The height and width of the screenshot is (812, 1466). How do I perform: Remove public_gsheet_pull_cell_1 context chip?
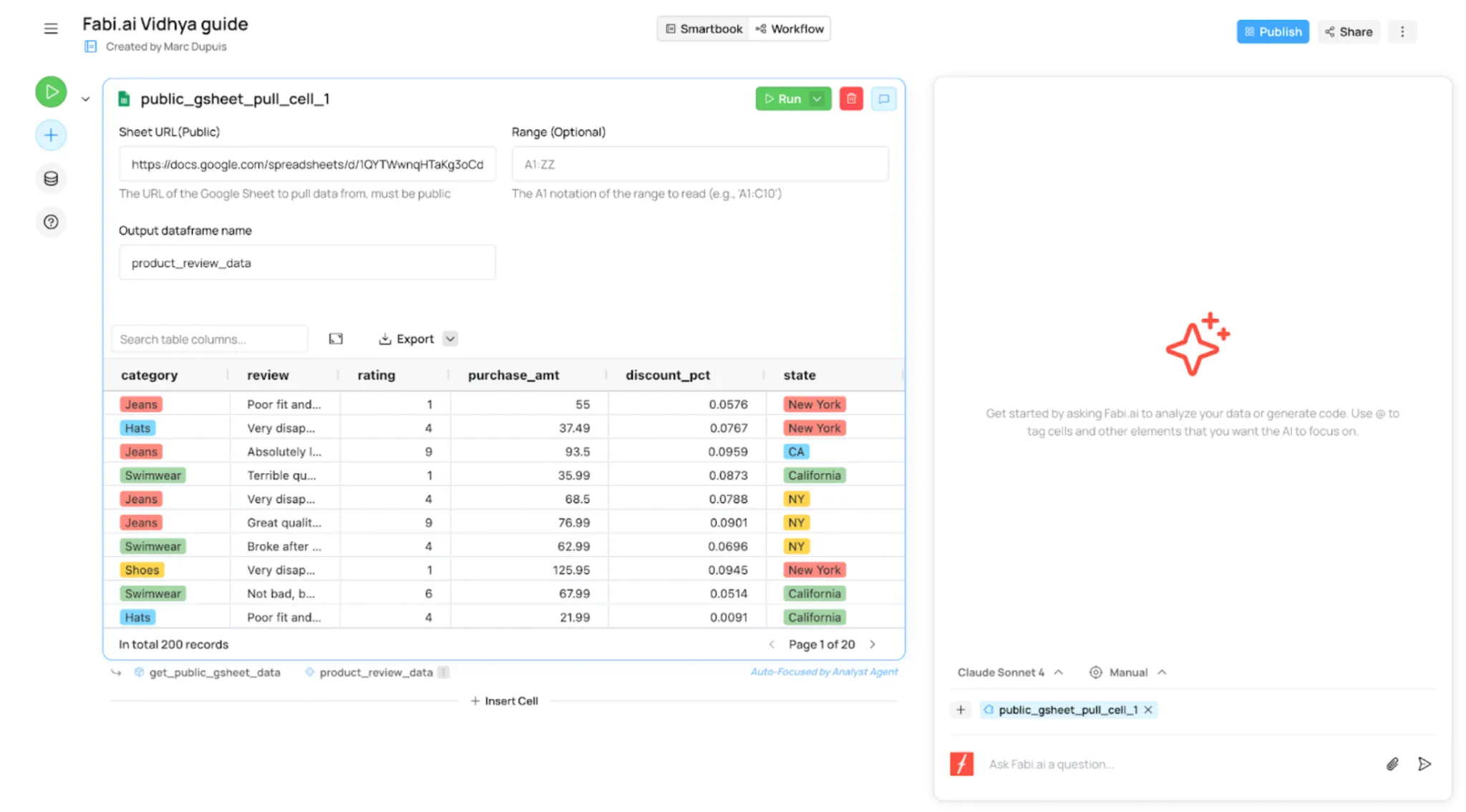(x=1148, y=710)
